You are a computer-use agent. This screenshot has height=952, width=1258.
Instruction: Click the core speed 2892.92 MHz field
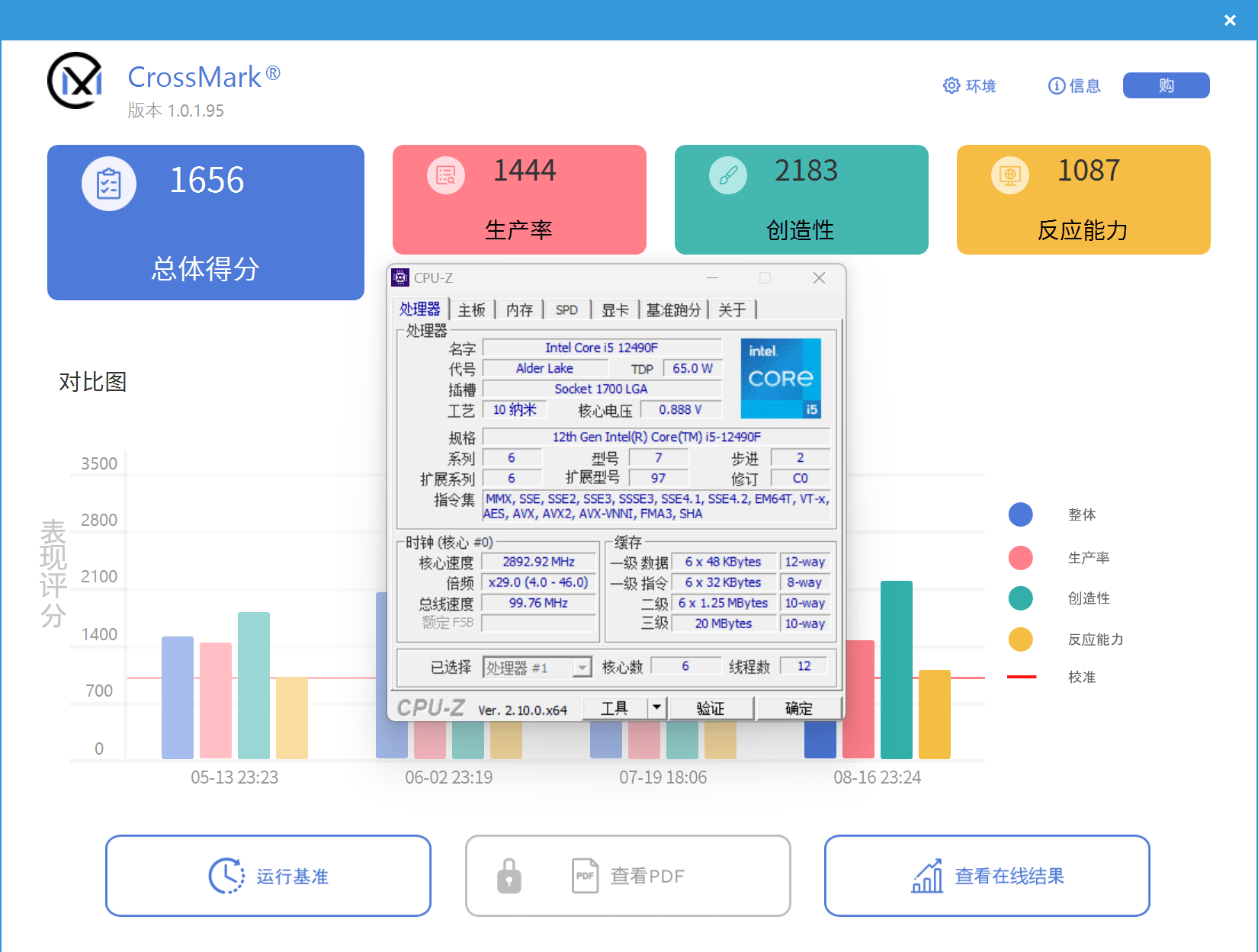click(538, 562)
